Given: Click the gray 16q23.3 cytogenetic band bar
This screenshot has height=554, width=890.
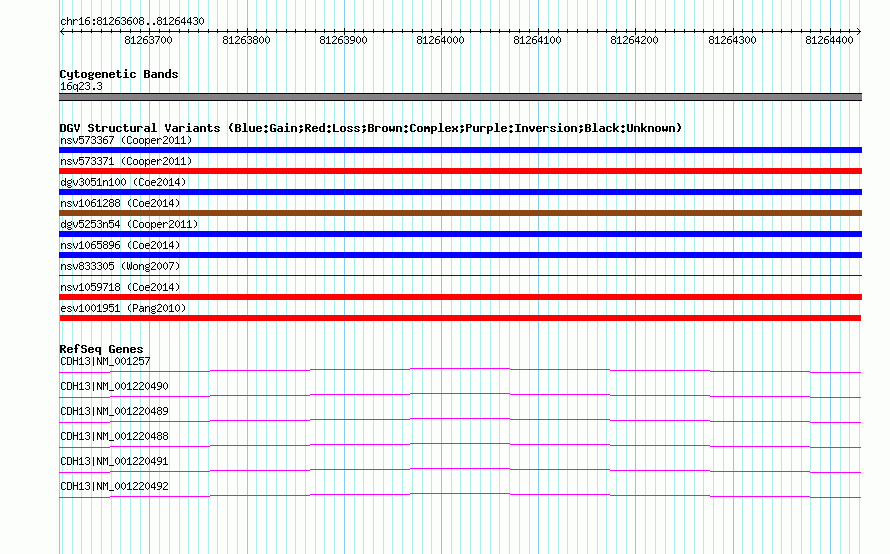Looking at the screenshot, I should click(460, 97).
